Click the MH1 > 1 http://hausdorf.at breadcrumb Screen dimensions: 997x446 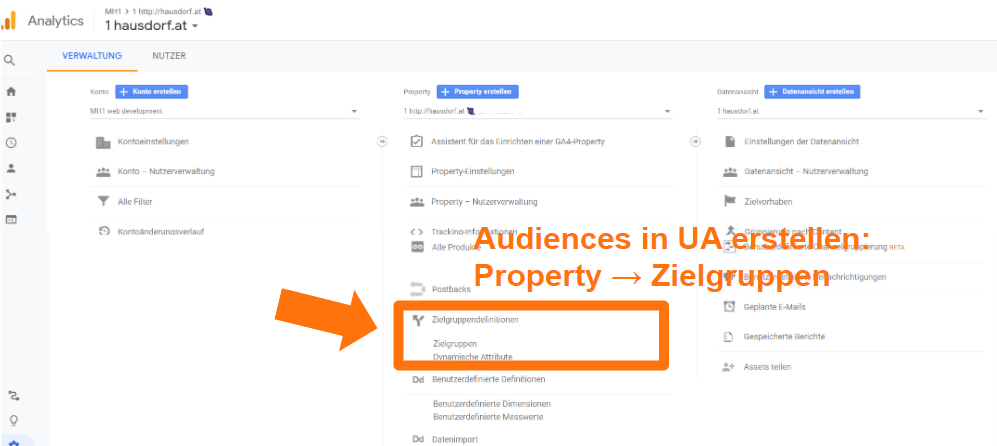(158, 11)
